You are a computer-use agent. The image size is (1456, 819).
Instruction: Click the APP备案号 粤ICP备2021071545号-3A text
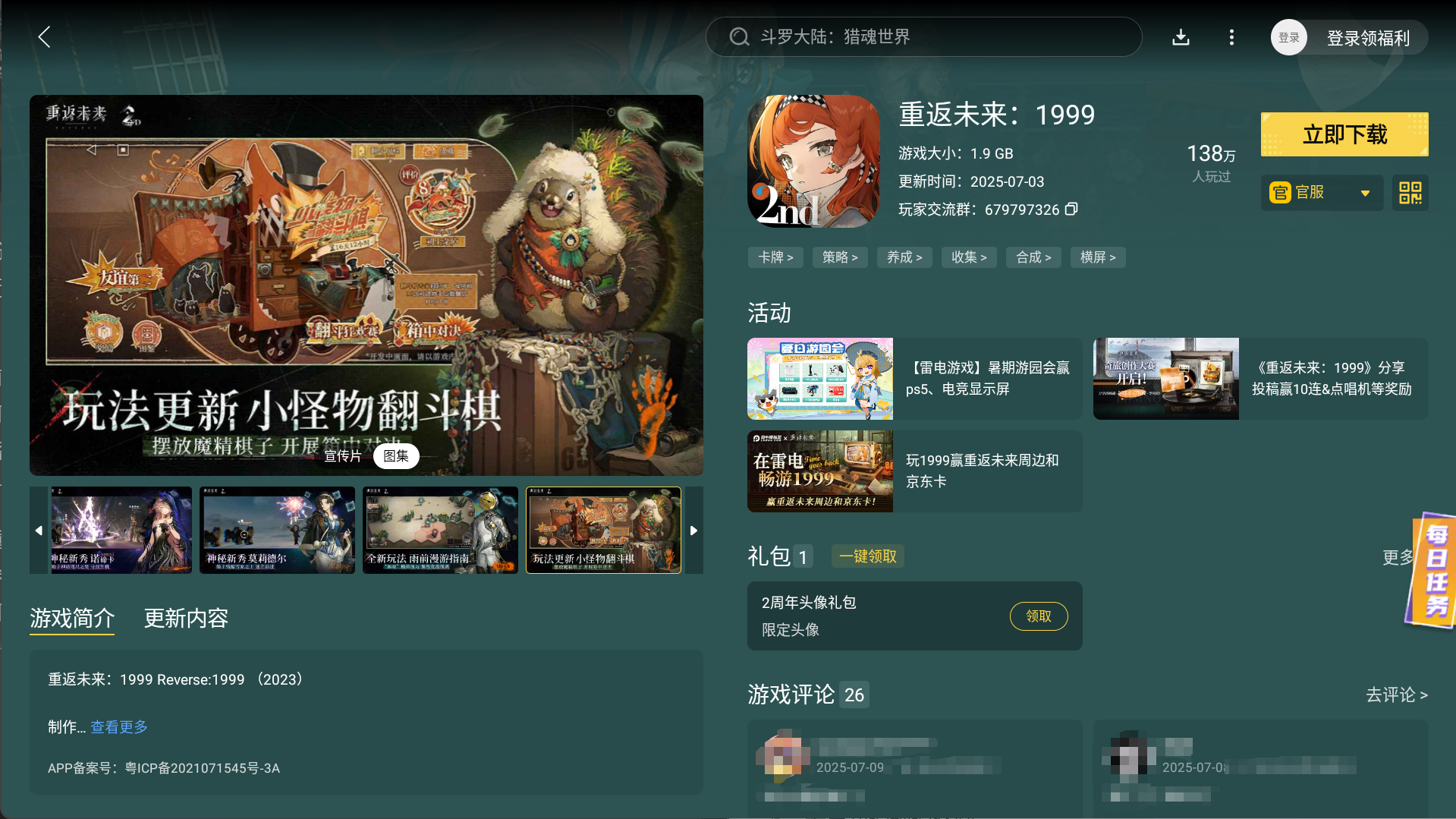coord(164,768)
